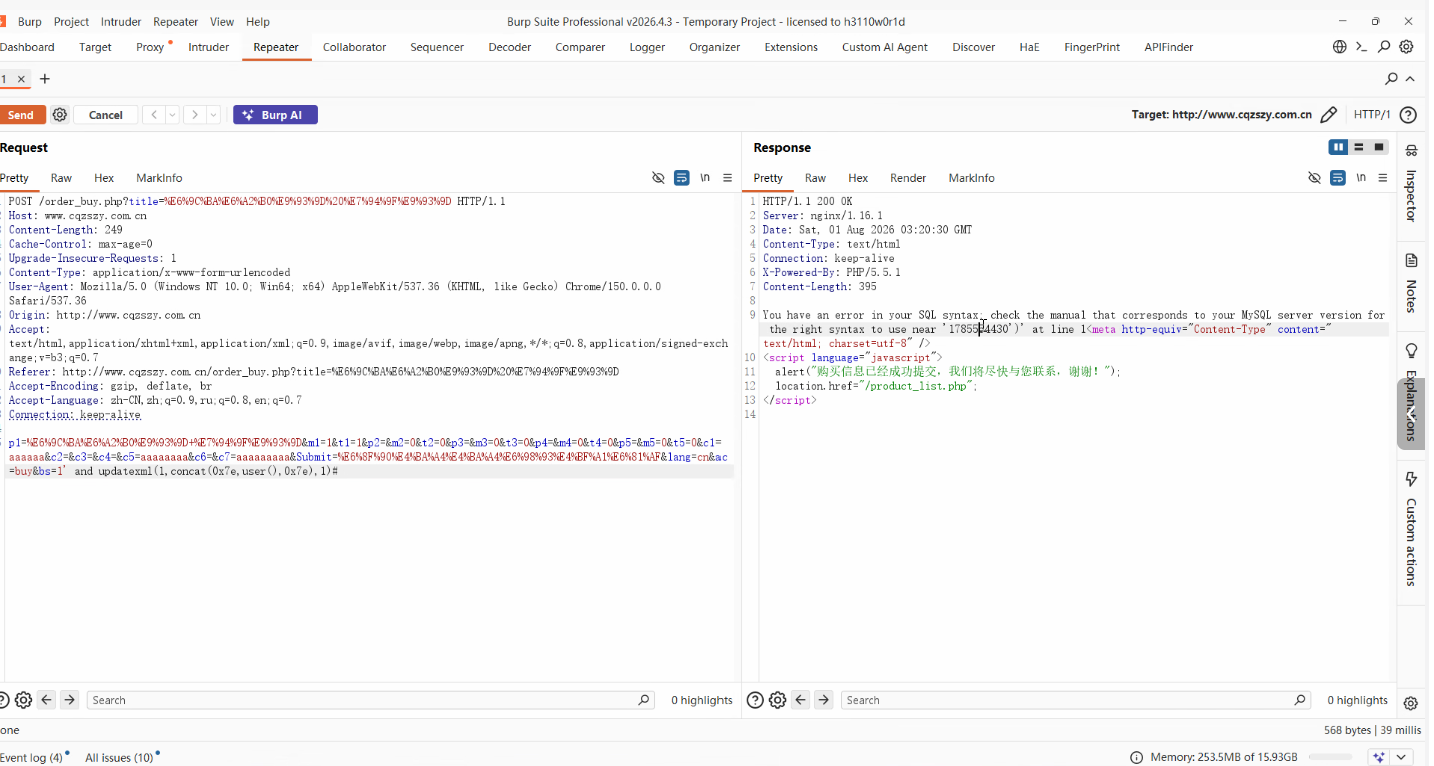Open the Burp menu
The width and height of the screenshot is (1434, 766).
pos(30,21)
